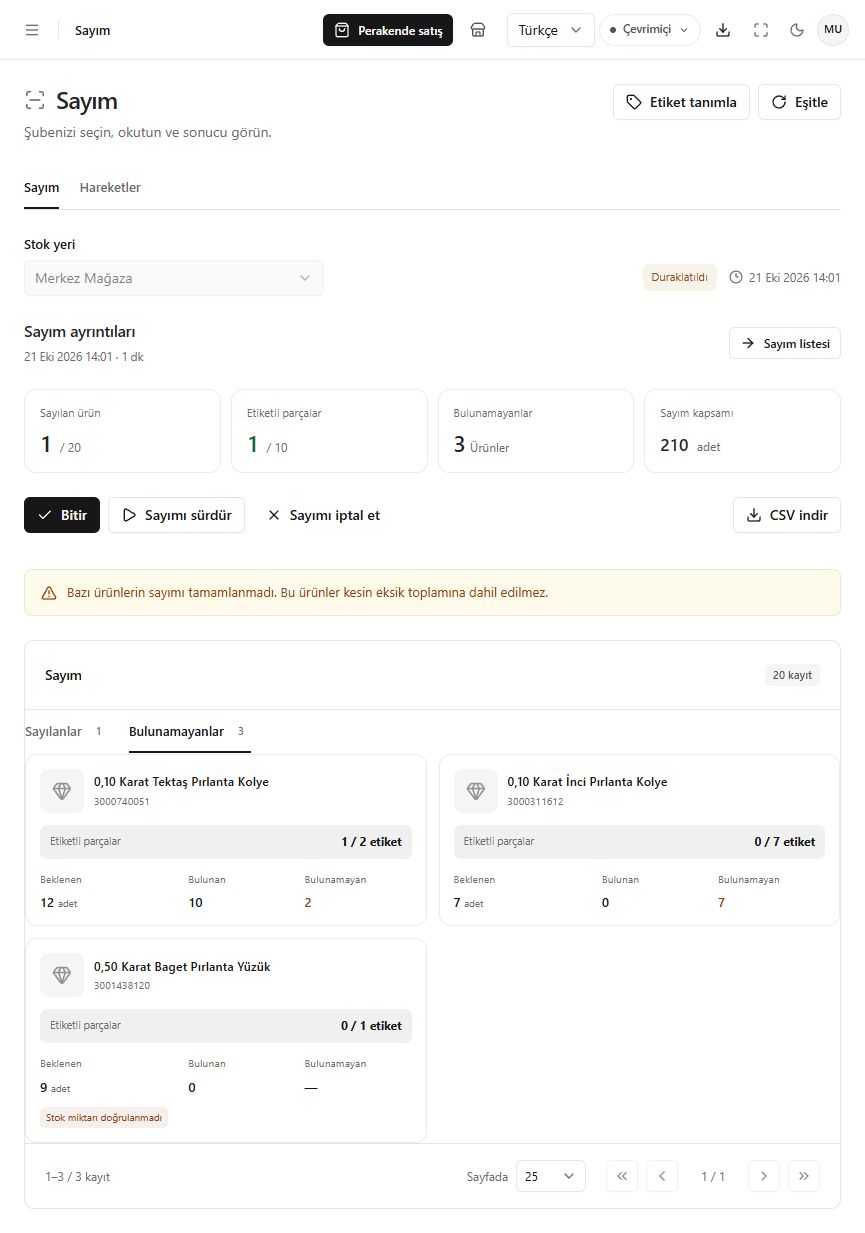Screen dimensions: 865x1233
Task: Click the download icon in top bar
Action: 723,30
